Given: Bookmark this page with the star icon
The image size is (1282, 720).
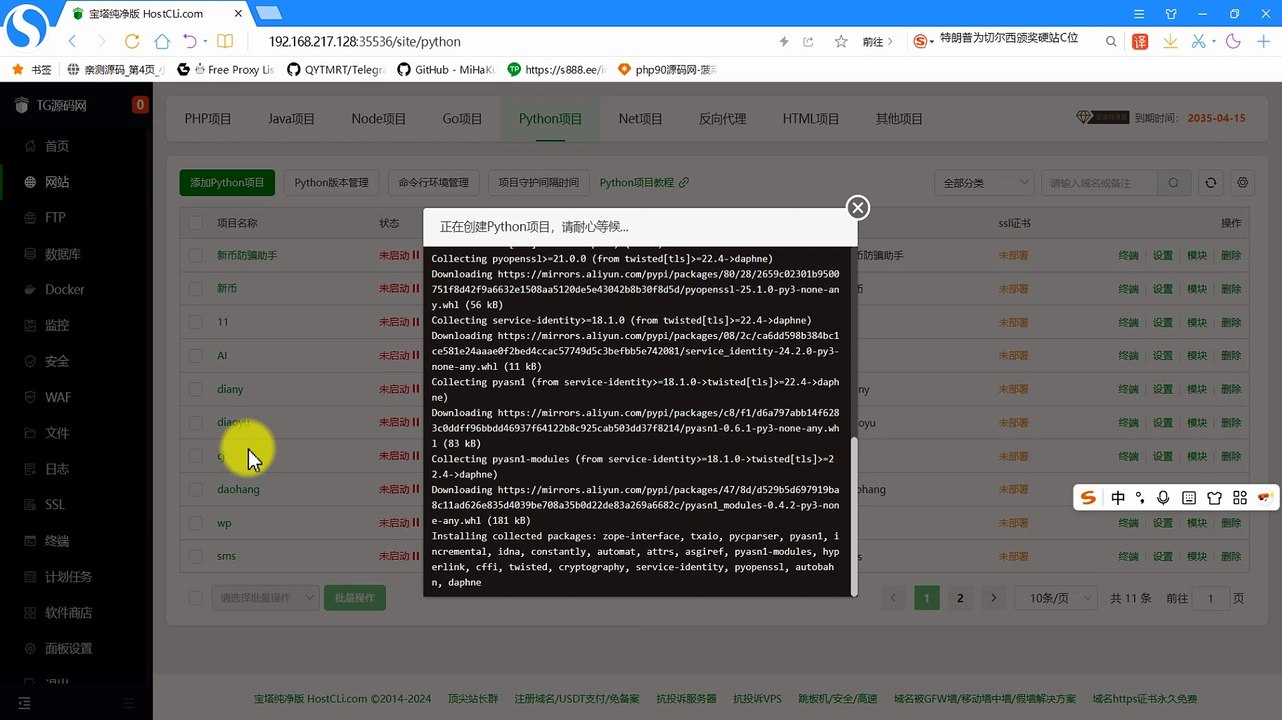Looking at the screenshot, I should tap(841, 42).
